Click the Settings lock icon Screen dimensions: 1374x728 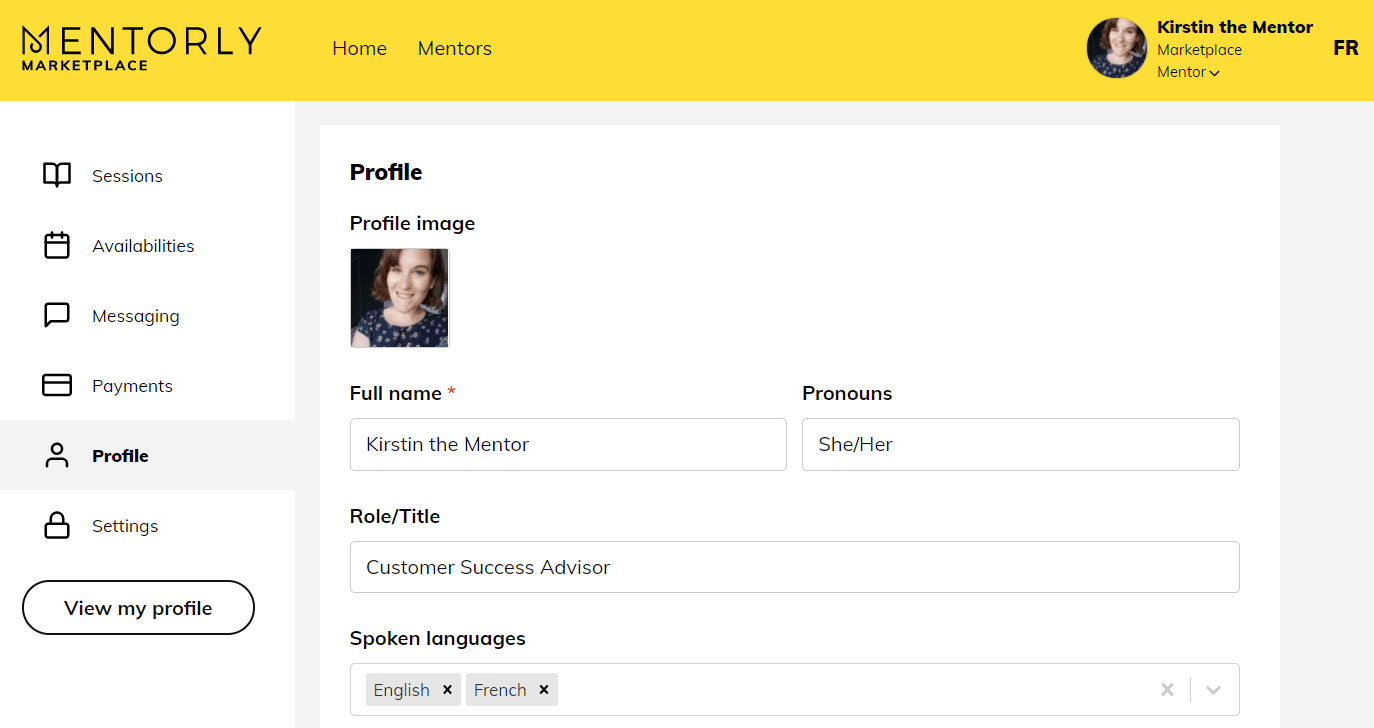click(57, 526)
